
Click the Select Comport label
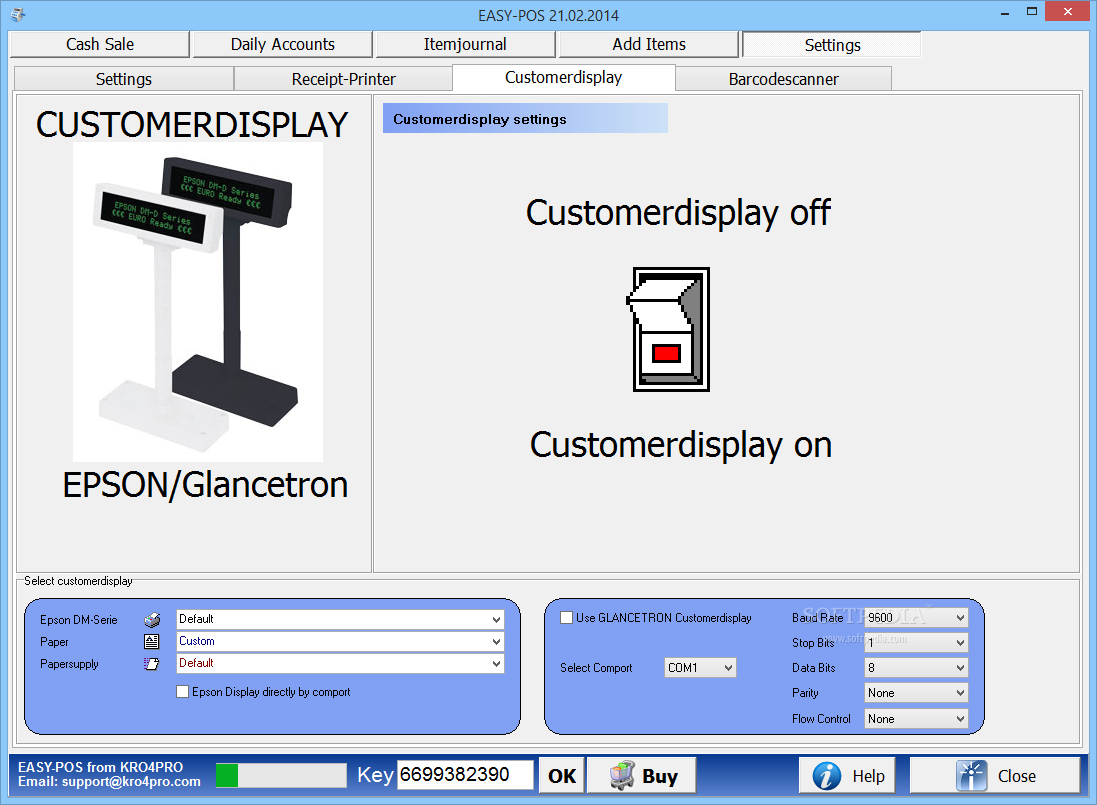click(596, 668)
